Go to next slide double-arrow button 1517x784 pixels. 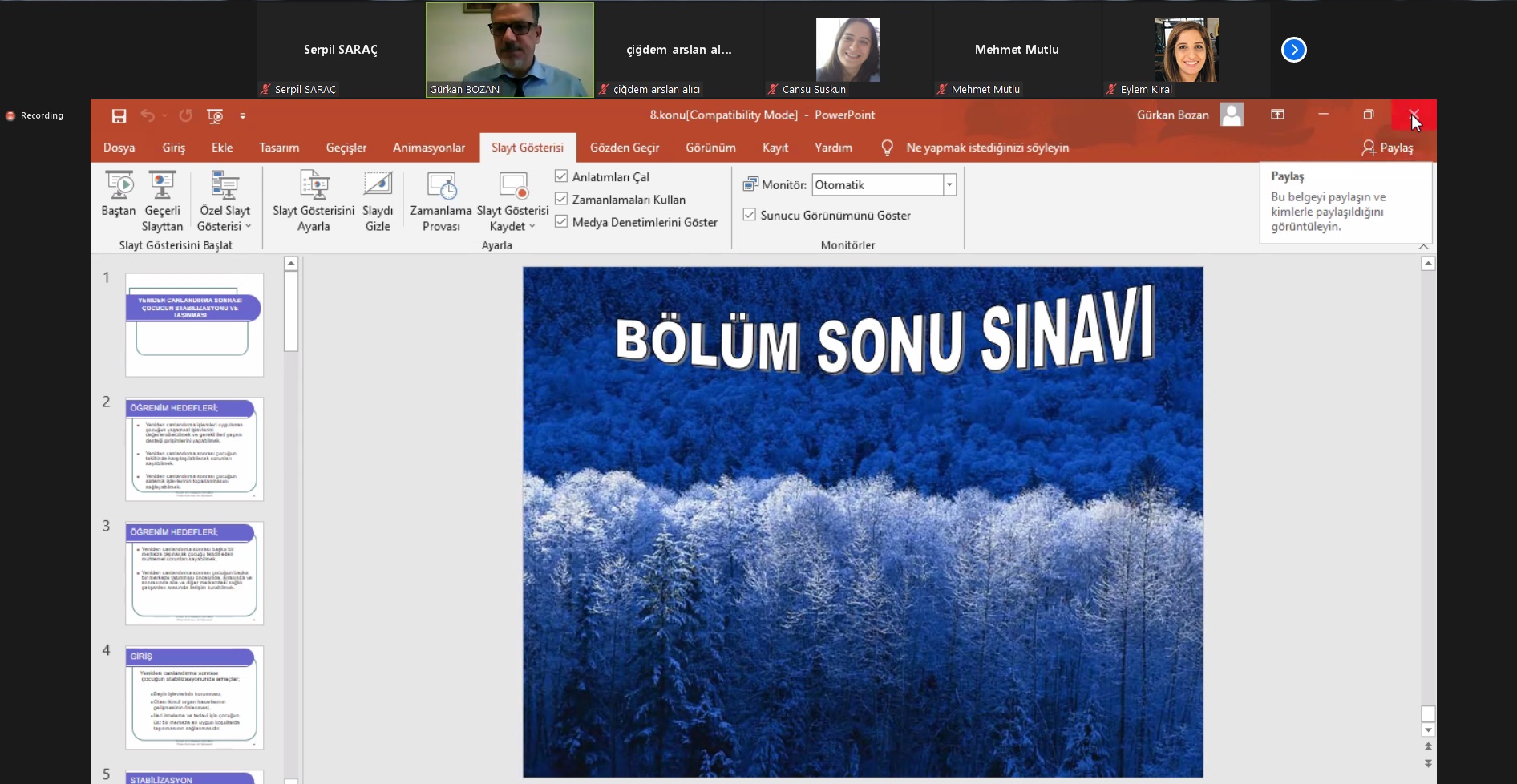coord(1428,764)
